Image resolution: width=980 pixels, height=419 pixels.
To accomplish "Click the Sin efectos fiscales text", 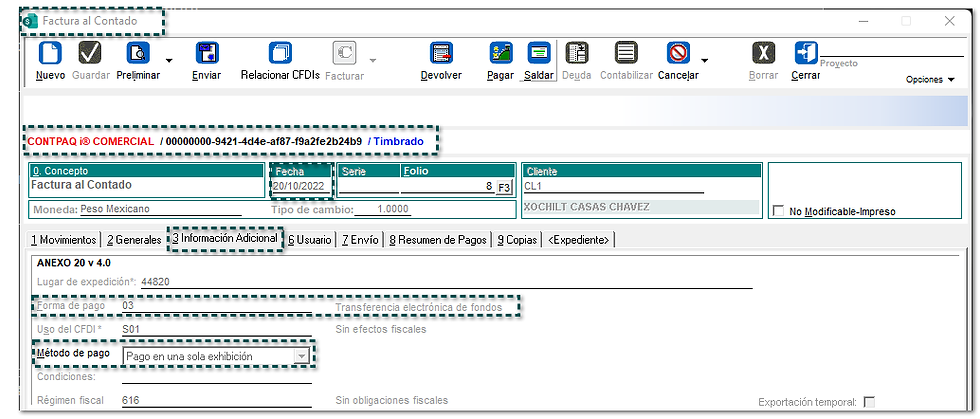I will point(381,329).
